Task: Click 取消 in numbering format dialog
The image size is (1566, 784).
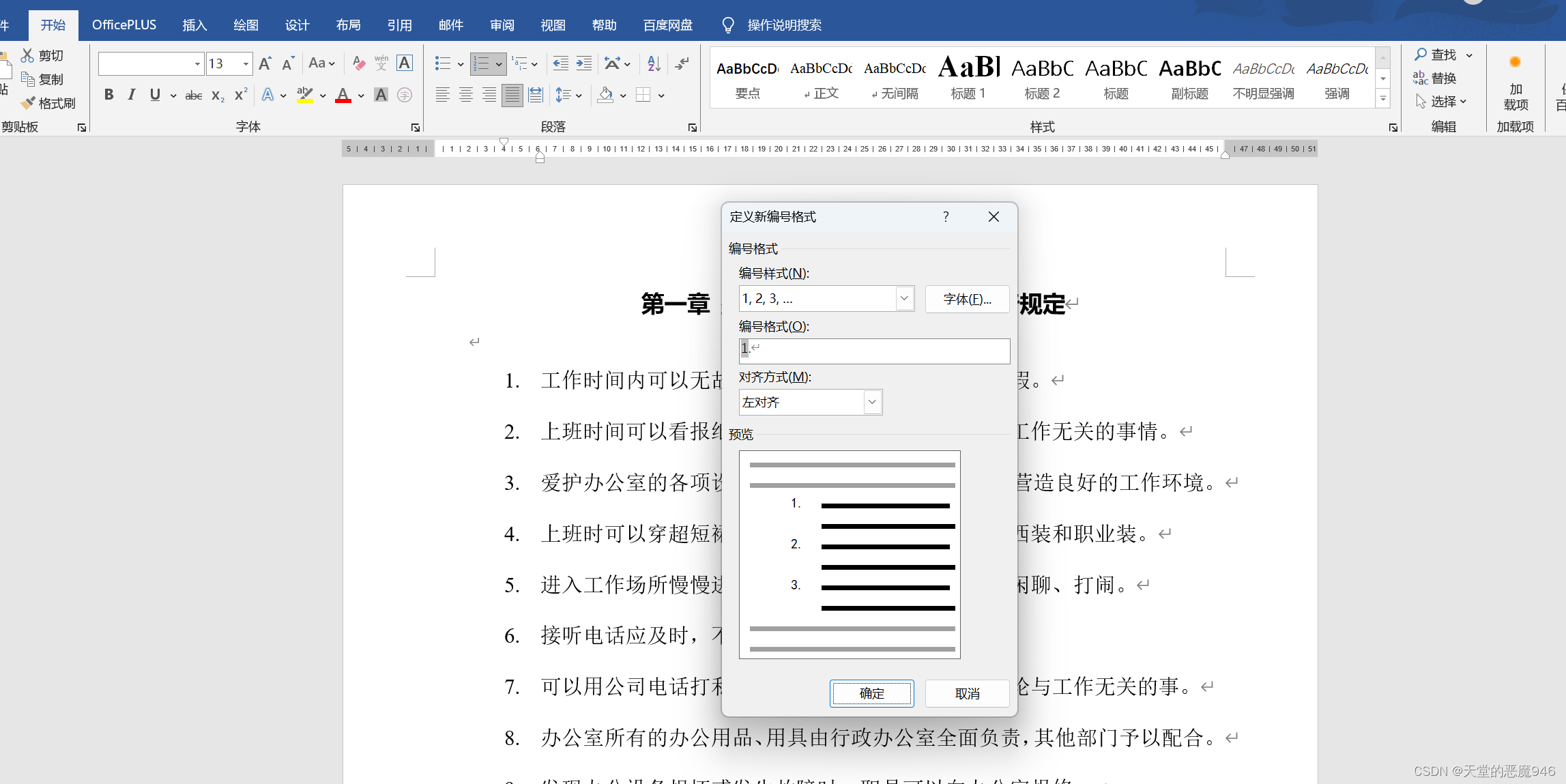Action: click(967, 693)
